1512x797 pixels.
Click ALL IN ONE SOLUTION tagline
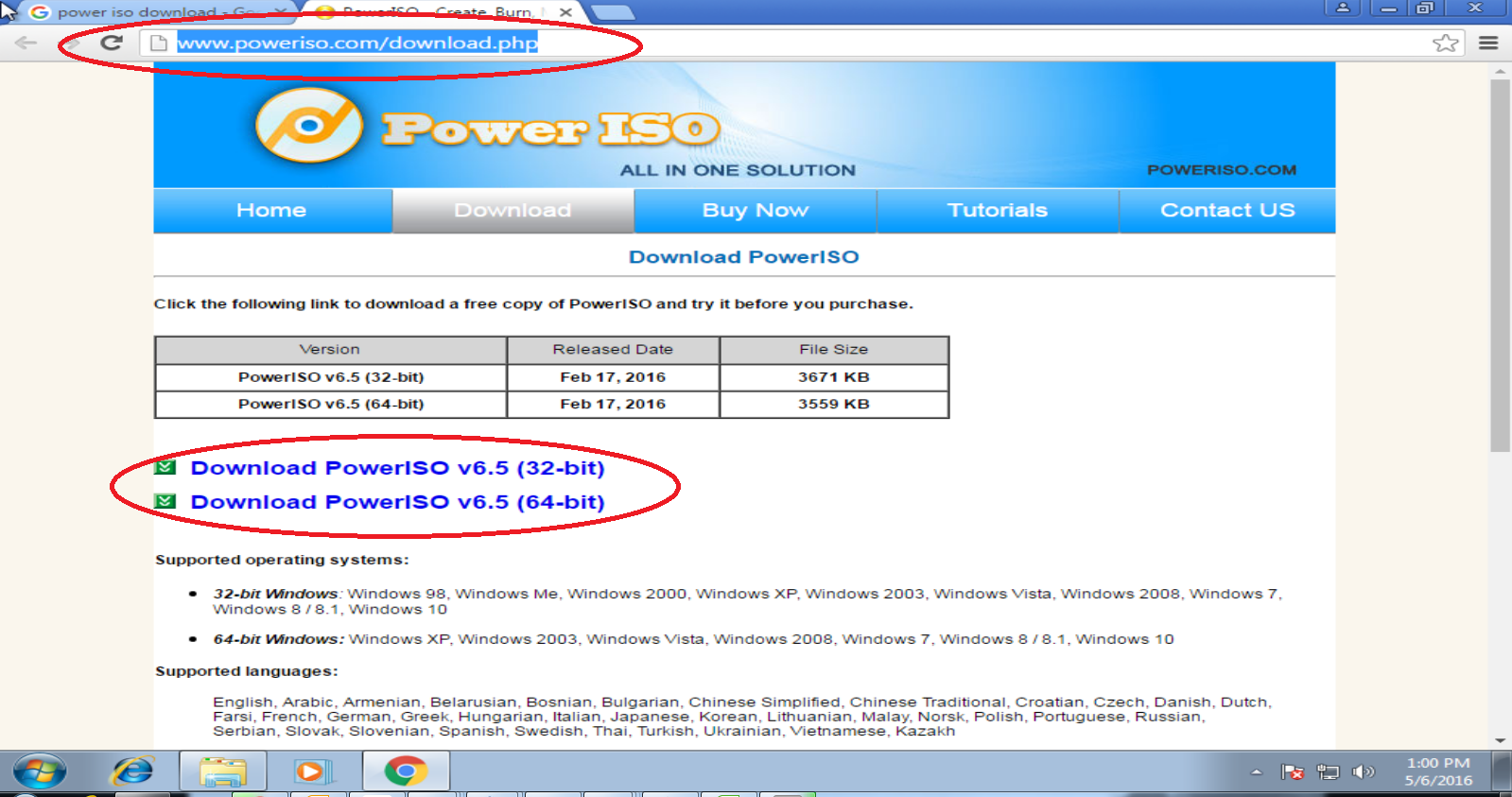pos(738,170)
